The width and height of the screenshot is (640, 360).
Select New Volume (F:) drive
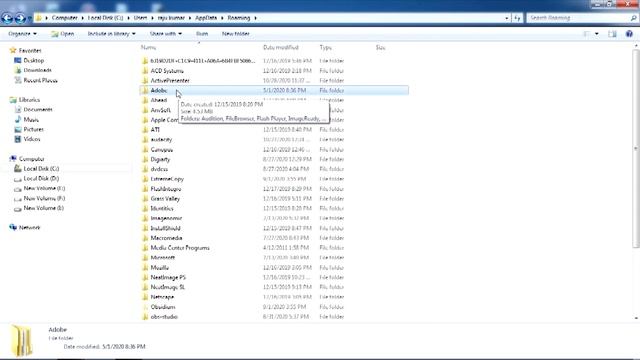tap(44, 198)
